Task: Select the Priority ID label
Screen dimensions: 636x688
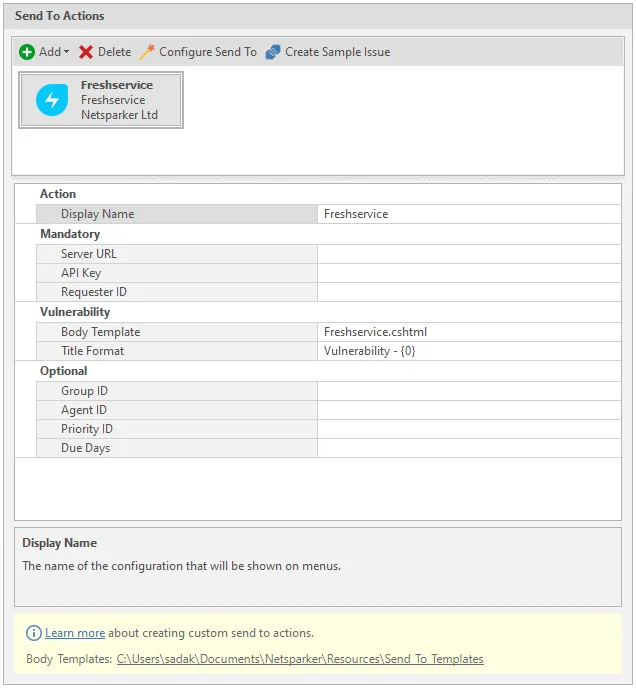Action: 87,429
